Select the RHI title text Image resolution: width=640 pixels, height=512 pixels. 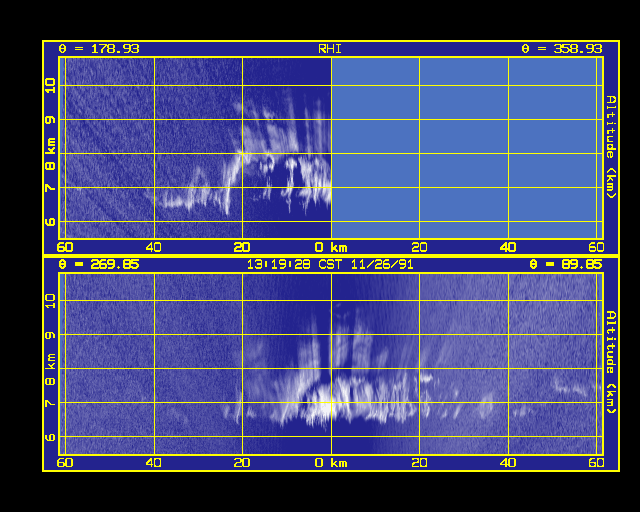point(330,49)
